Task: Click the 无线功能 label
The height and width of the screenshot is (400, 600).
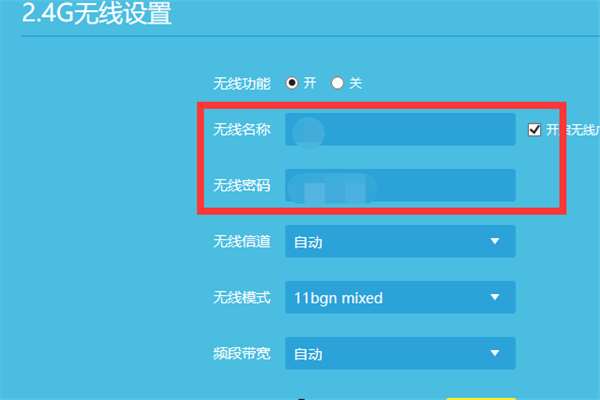Action: point(242,83)
